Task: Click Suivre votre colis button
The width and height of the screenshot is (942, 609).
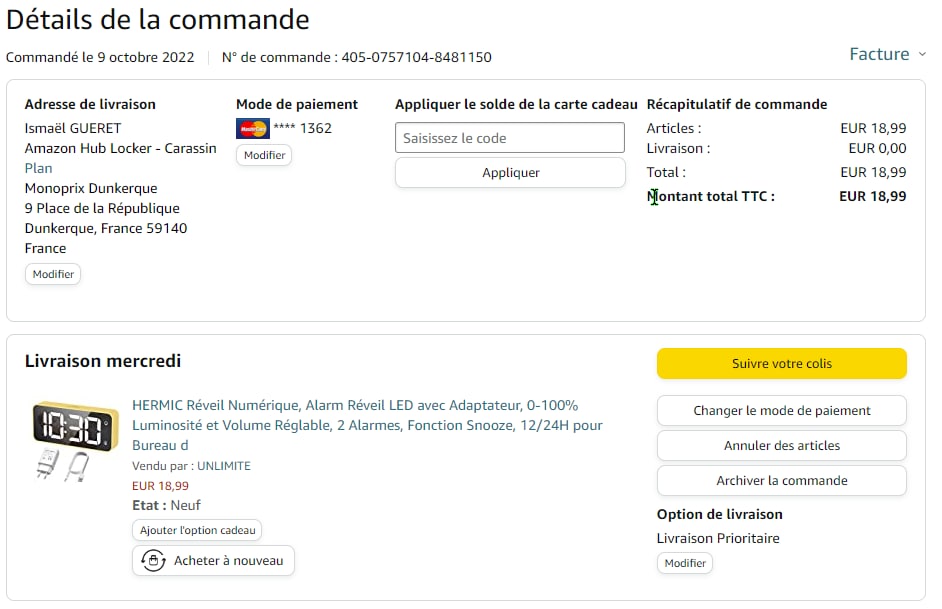Action: 781,363
